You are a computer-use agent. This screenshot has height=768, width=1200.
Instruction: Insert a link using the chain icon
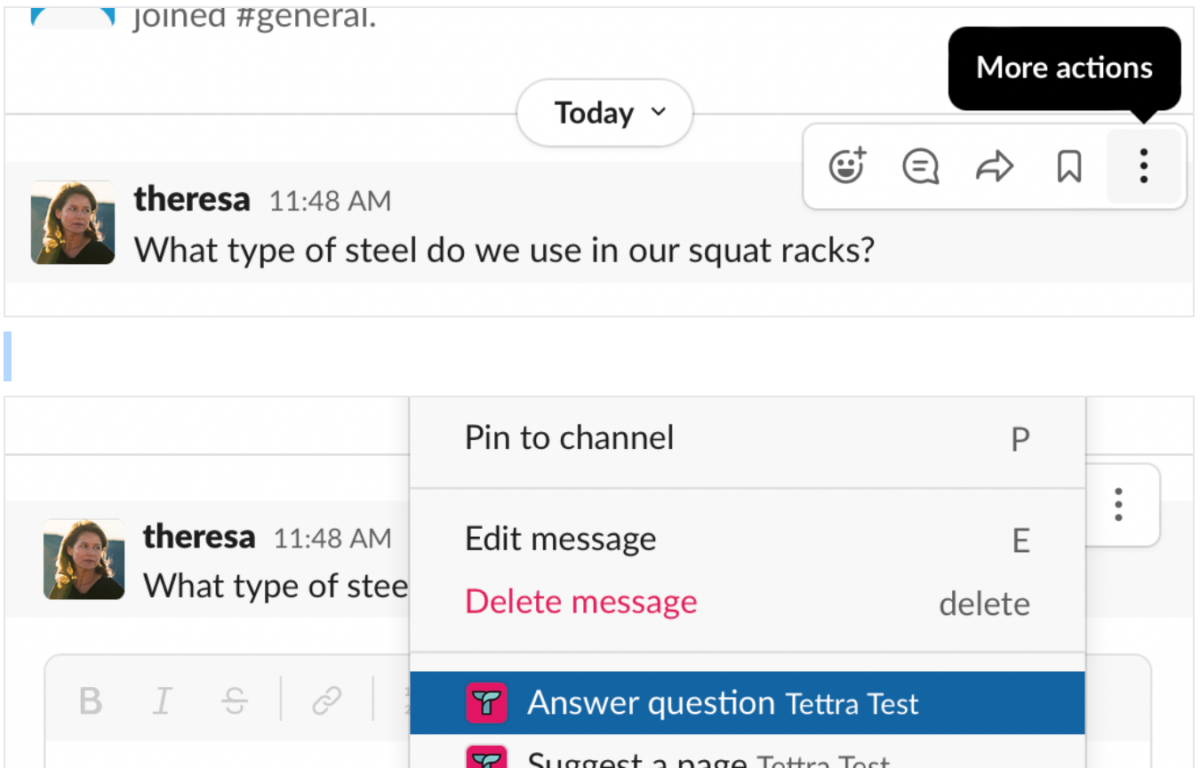point(326,701)
